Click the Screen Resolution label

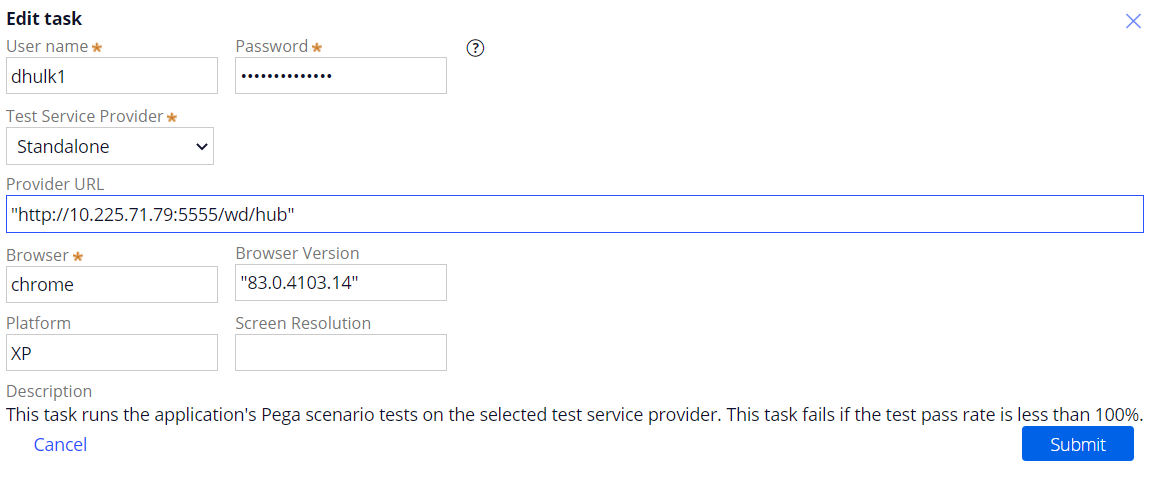coord(303,323)
